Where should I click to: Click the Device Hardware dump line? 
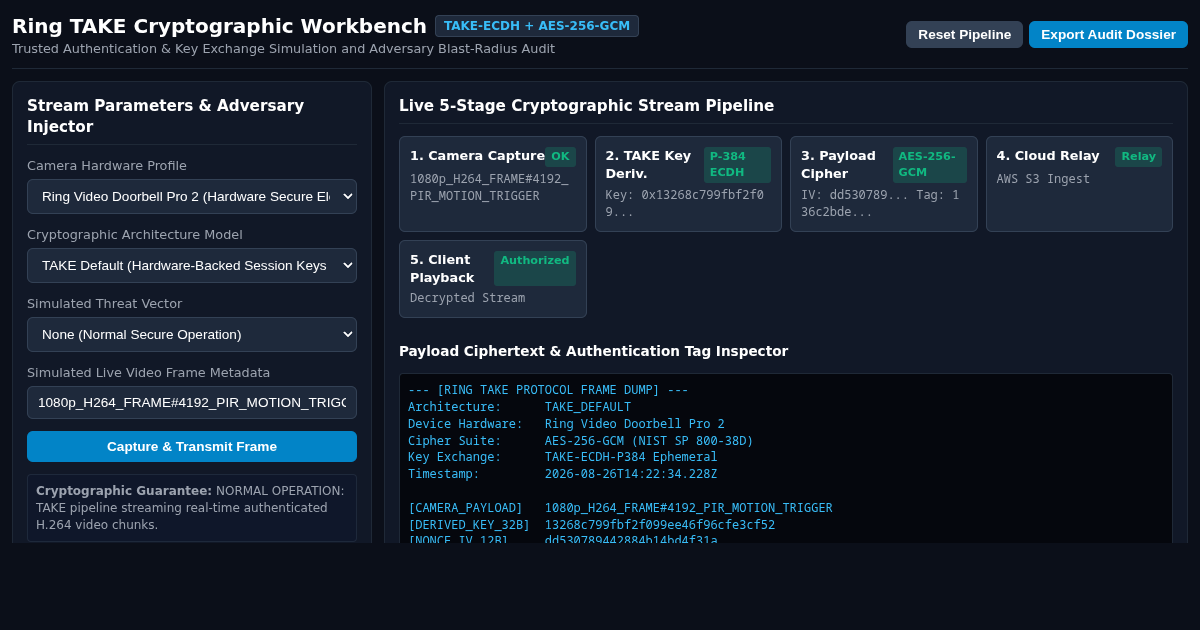566,424
